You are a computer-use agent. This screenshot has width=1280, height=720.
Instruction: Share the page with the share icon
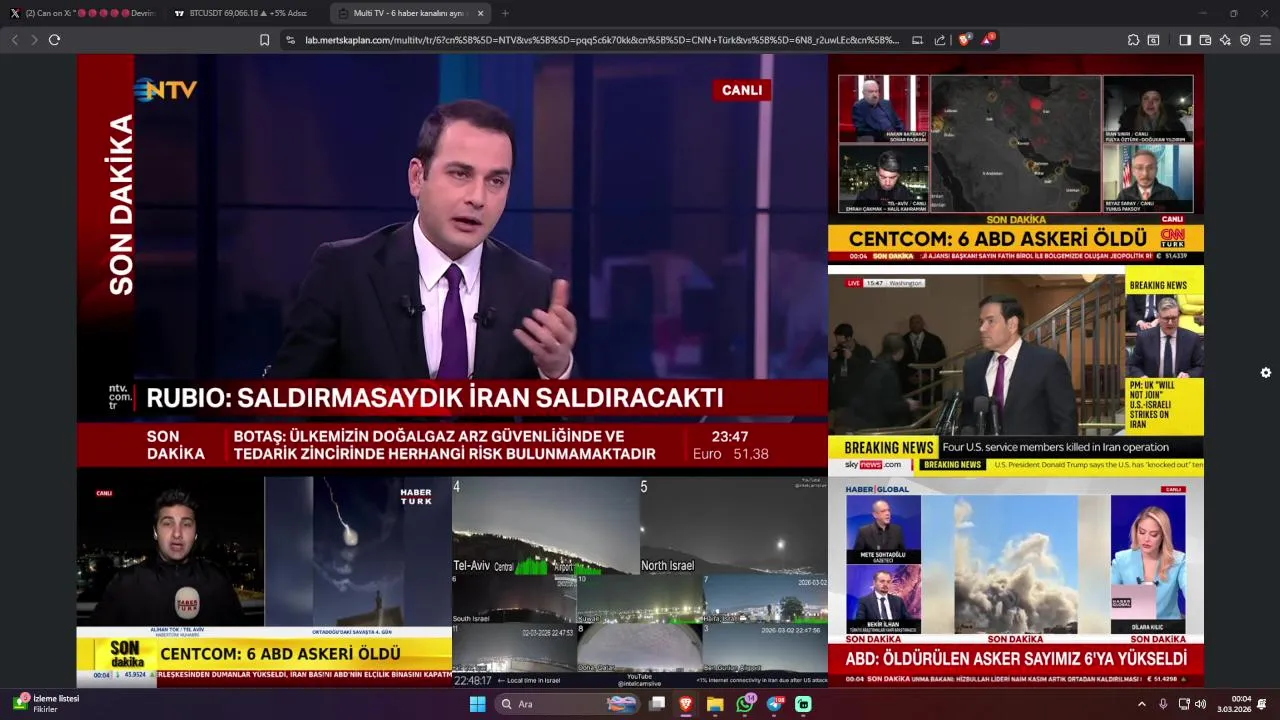click(940, 40)
